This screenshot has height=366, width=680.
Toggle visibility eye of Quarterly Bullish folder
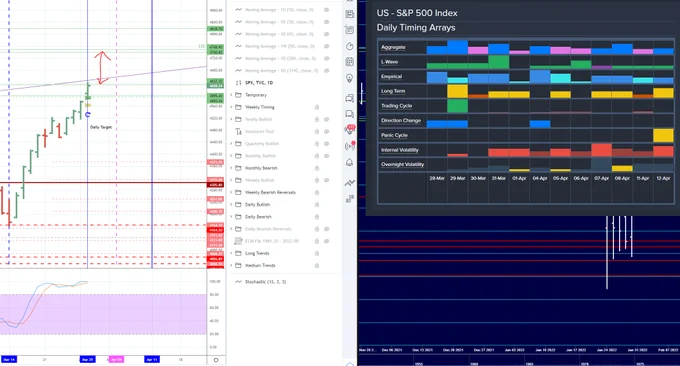tap(327, 144)
